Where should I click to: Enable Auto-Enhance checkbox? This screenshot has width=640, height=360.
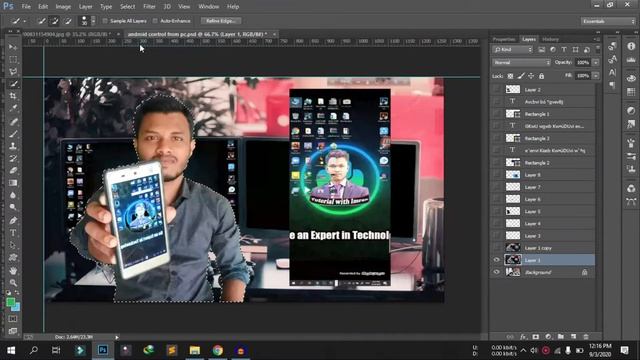(x=155, y=21)
